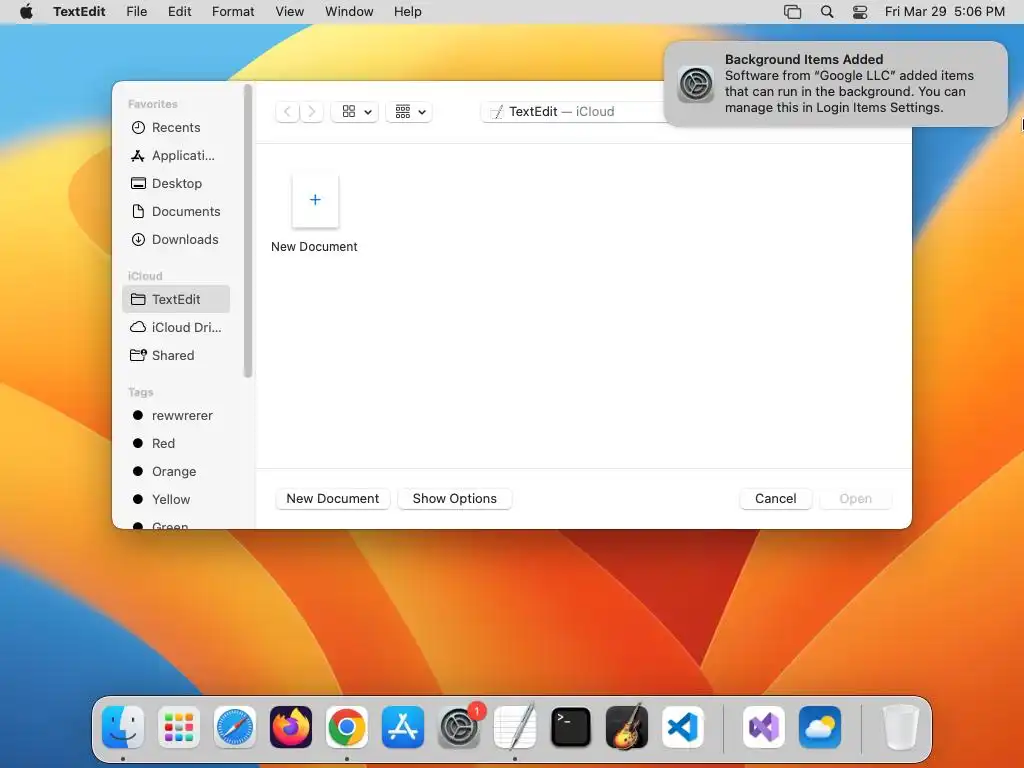Open the Edit menu
The image size is (1024, 768).
point(180,12)
